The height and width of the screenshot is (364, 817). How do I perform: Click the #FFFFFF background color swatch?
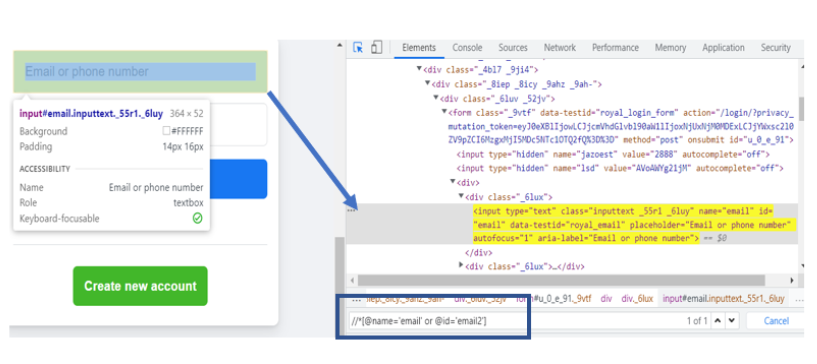click(166, 131)
